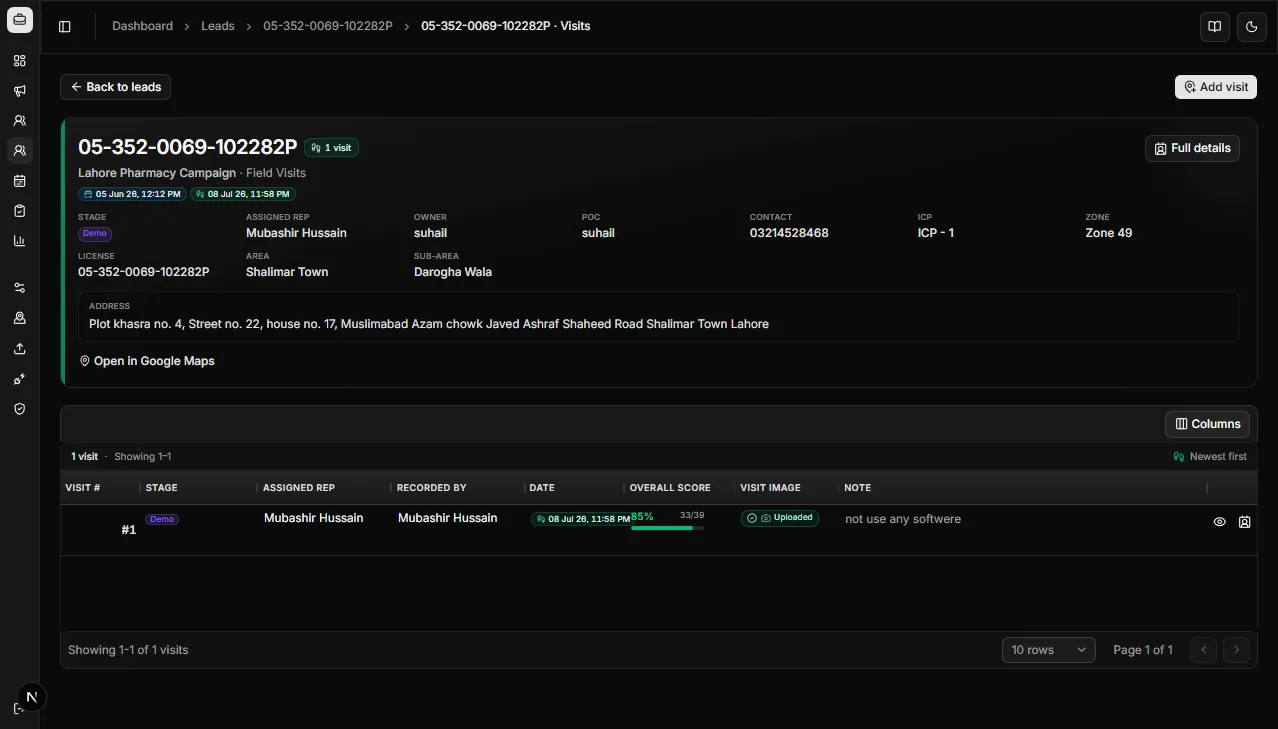Go to previous page arrow

(1204, 650)
